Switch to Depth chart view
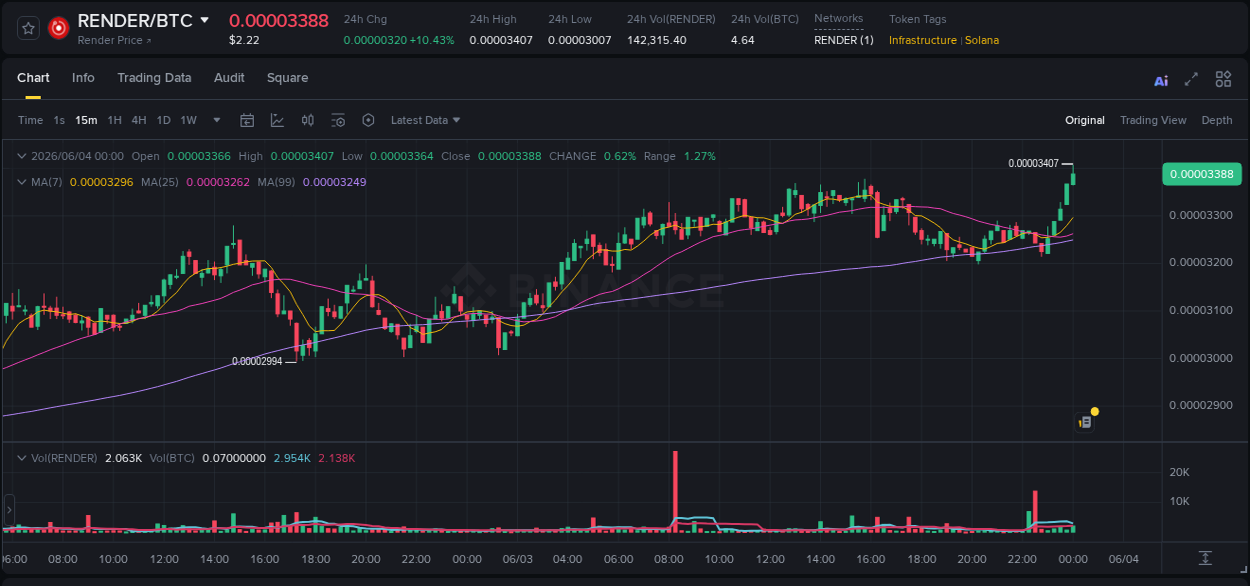Image resolution: width=1250 pixels, height=586 pixels. tap(1217, 120)
